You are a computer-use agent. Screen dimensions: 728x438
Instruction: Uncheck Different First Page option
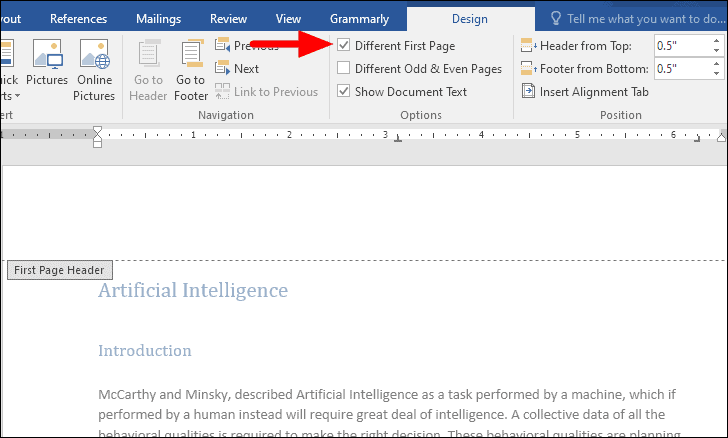[x=344, y=45]
